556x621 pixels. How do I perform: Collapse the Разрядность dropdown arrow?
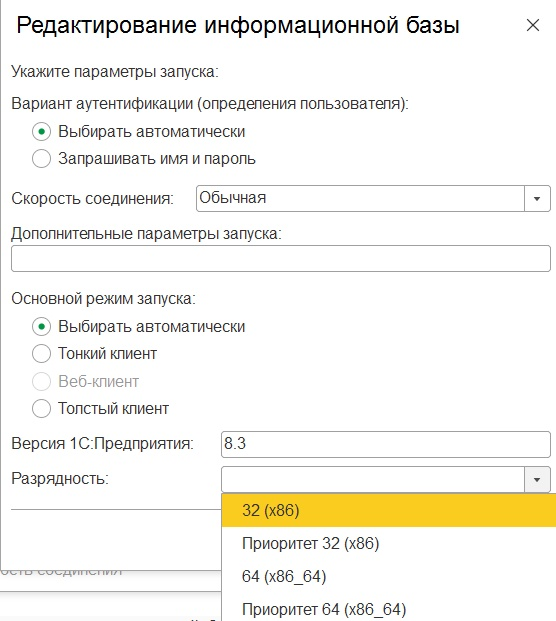point(537,479)
